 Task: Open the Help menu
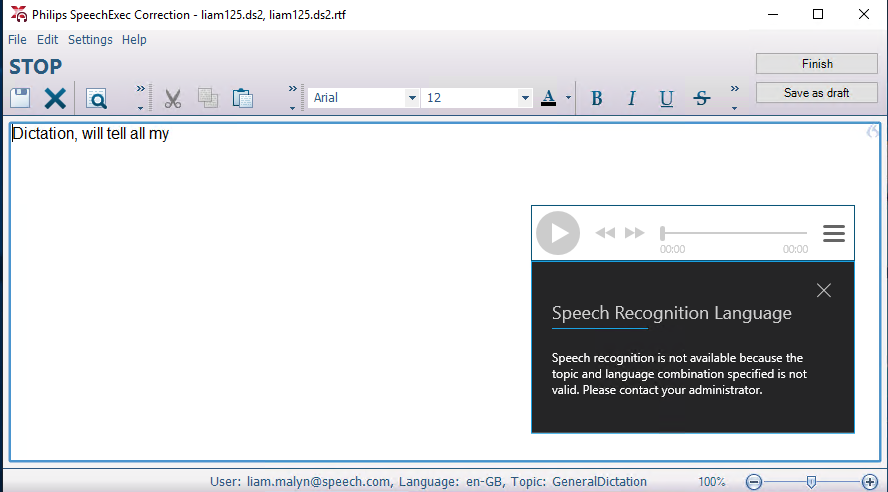click(x=134, y=40)
